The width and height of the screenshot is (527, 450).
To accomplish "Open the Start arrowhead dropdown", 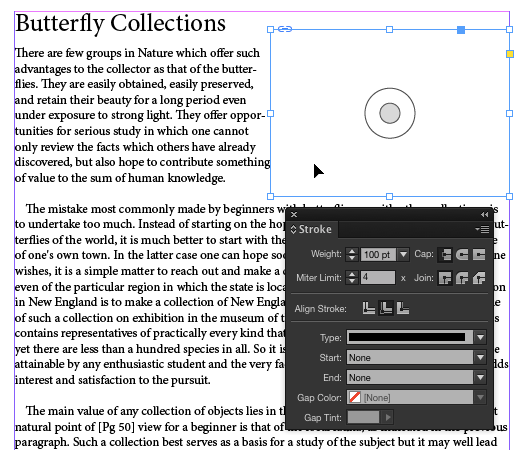I will pyautogui.click(x=416, y=358).
